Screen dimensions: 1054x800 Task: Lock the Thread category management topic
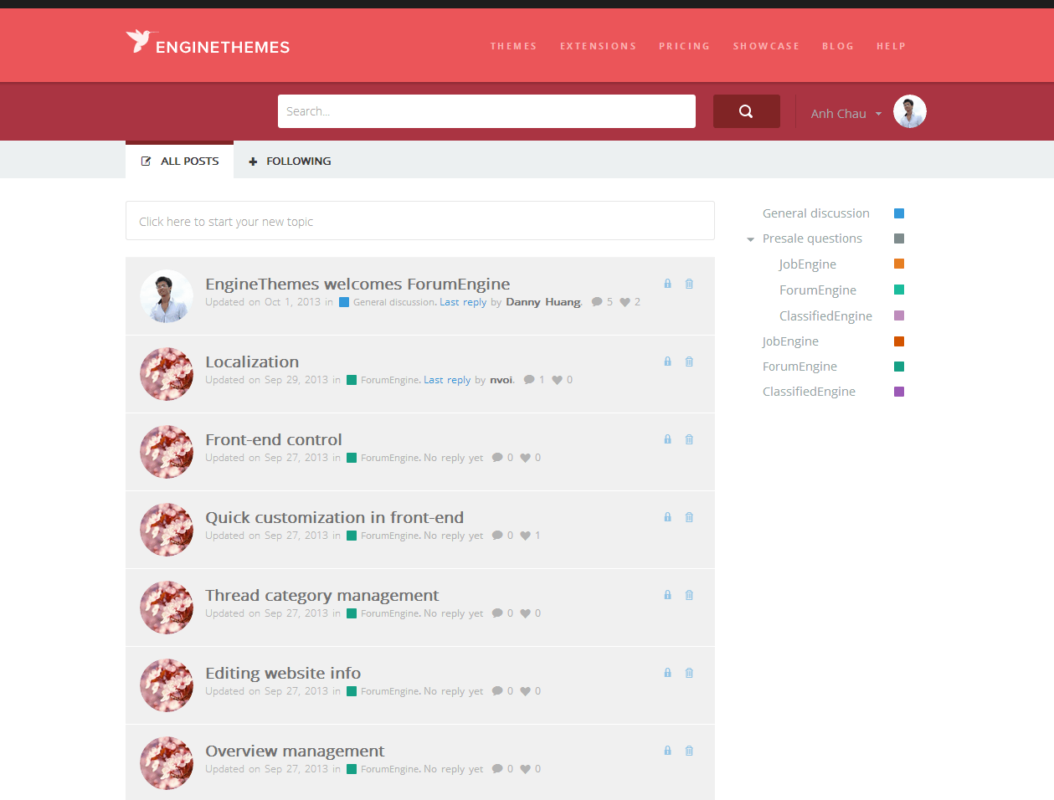tap(667, 594)
